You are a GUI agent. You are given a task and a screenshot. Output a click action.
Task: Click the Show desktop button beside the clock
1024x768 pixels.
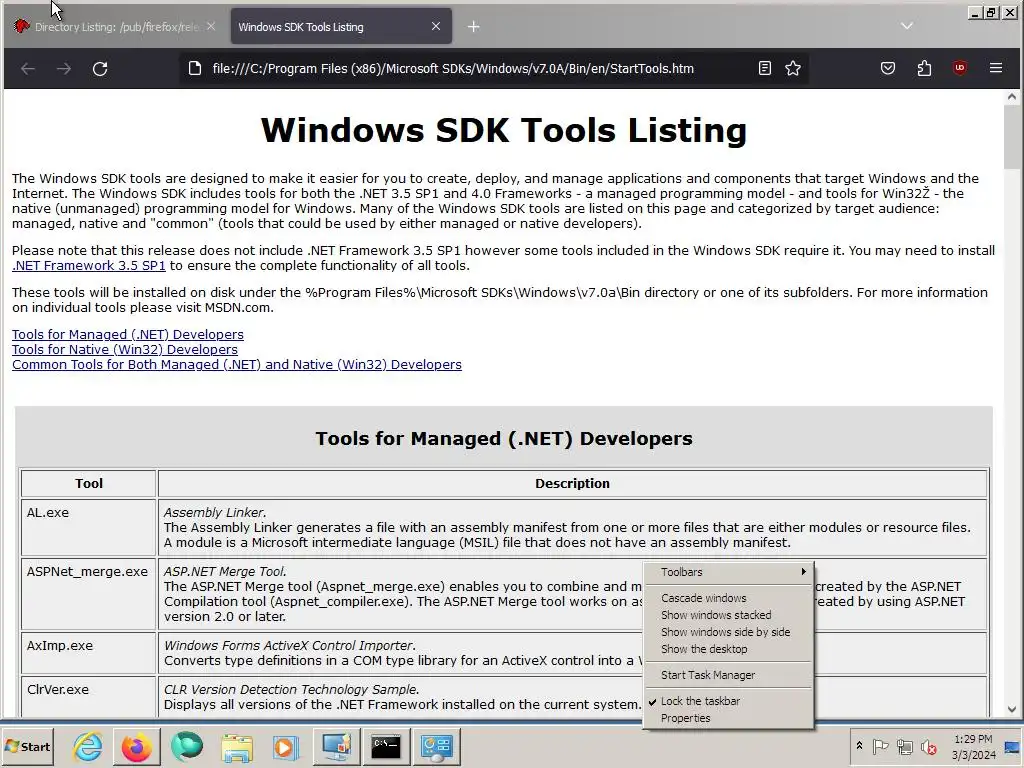[1013, 746]
